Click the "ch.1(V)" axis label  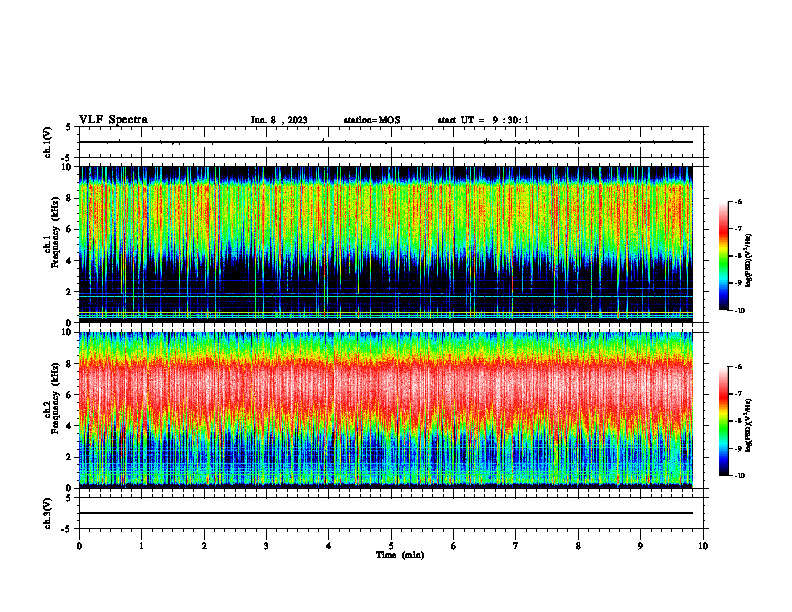(x=48, y=142)
